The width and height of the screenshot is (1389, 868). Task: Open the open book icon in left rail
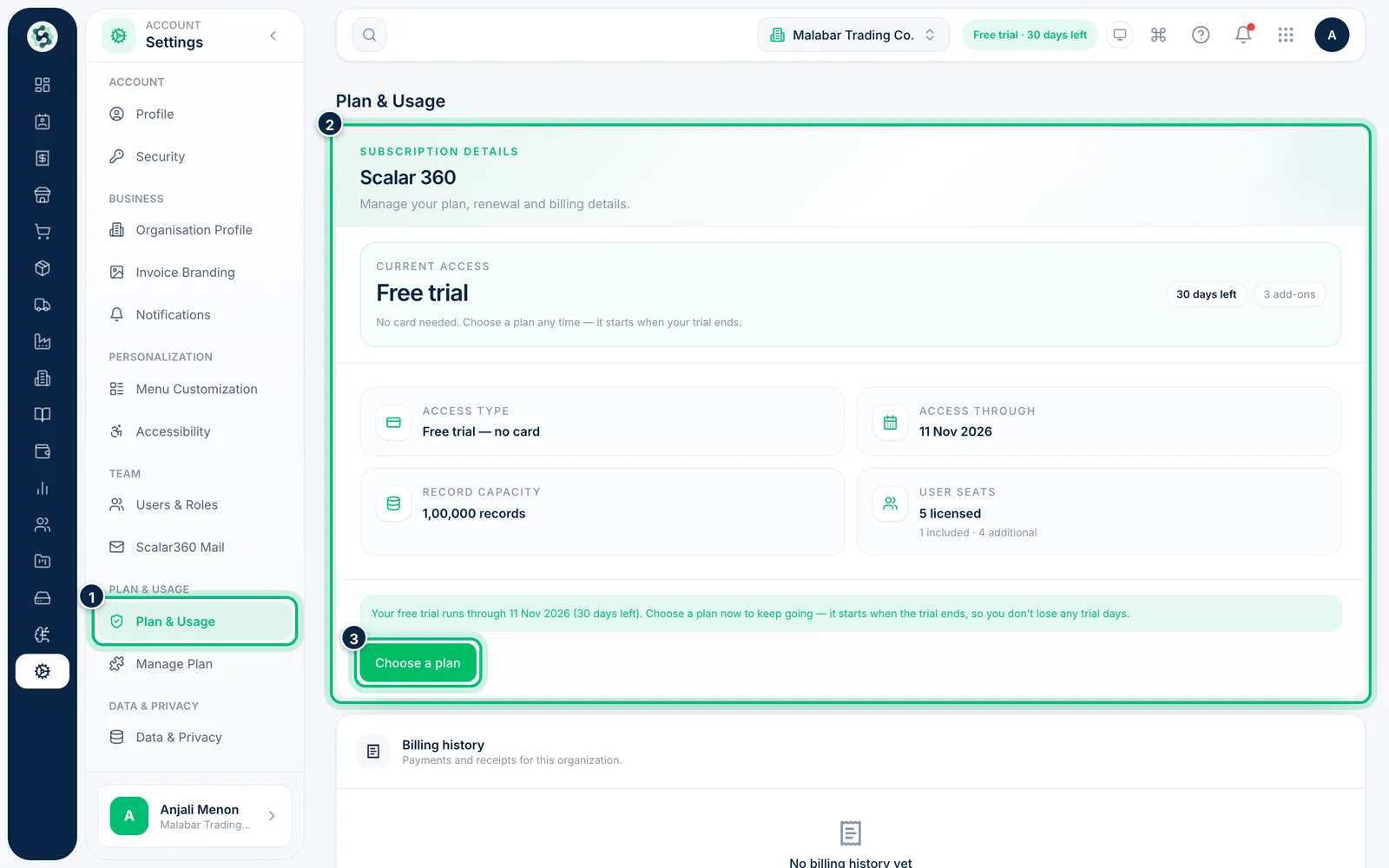click(42, 415)
